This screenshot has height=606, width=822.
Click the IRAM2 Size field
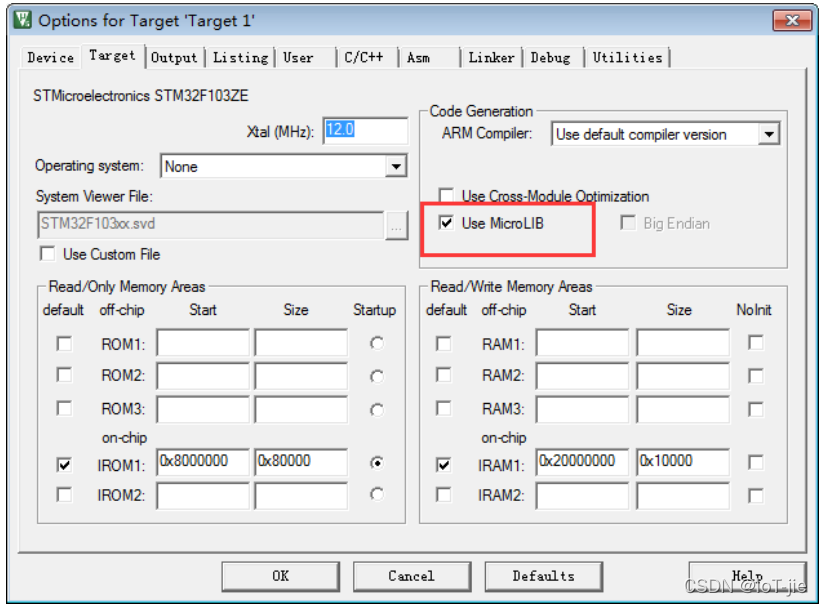click(683, 496)
